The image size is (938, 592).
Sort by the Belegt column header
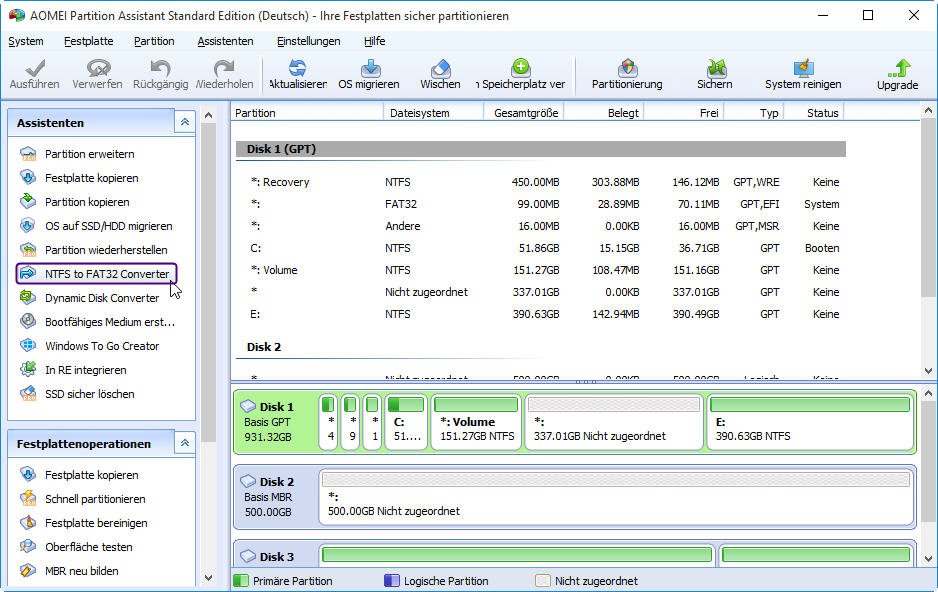tap(604, 113)
